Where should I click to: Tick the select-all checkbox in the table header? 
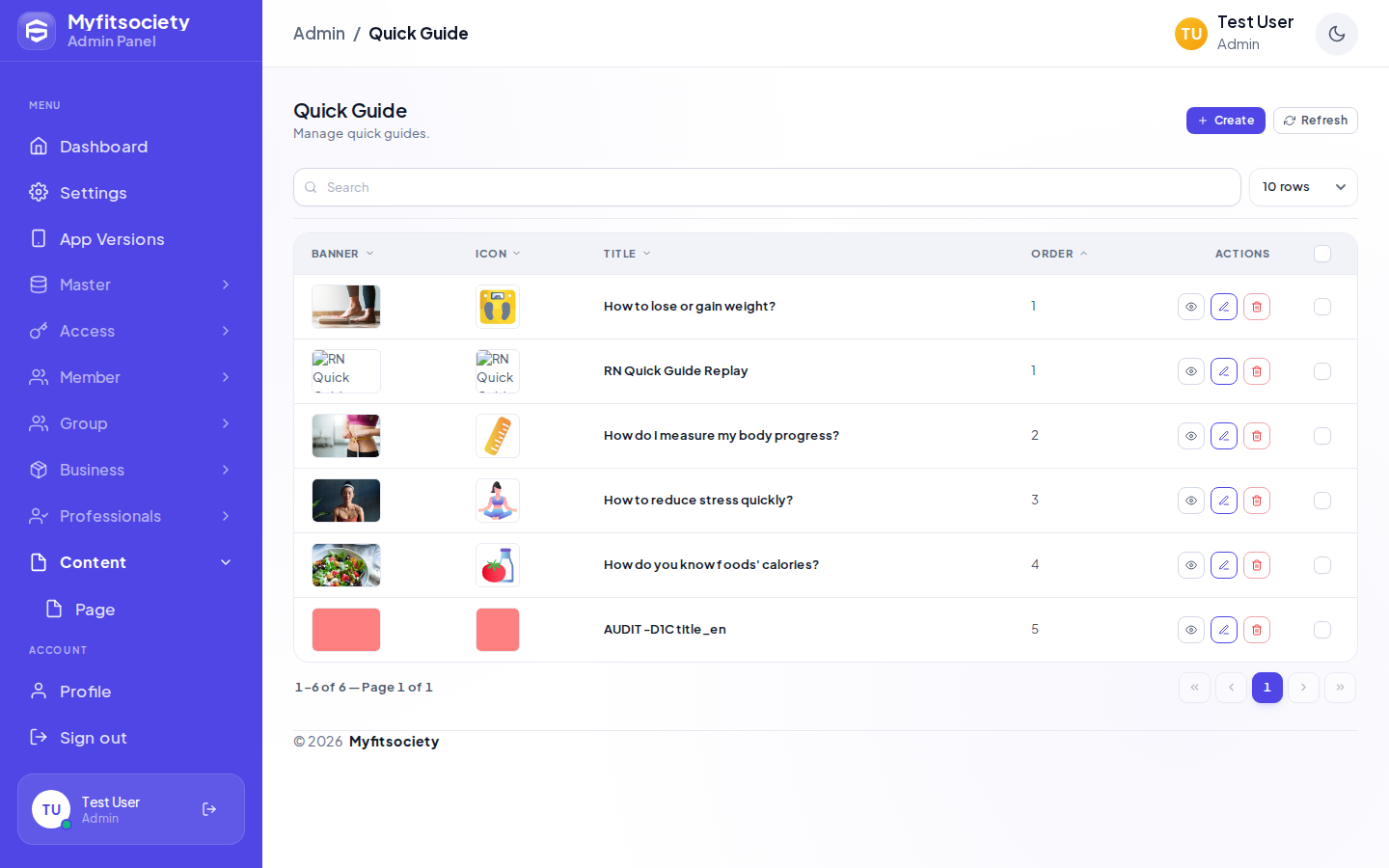click(x=1322, y=254)
